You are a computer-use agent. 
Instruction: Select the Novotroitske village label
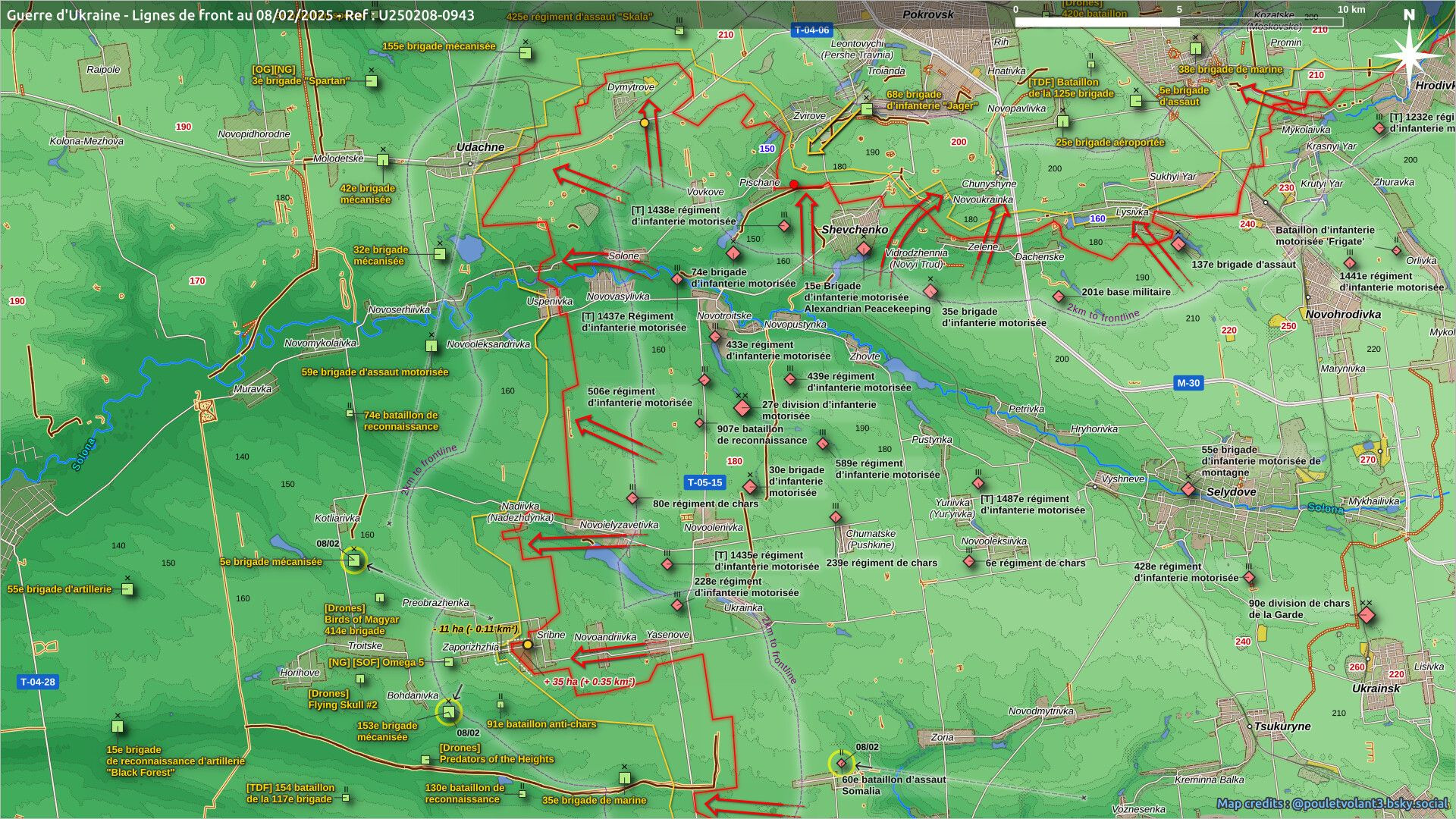tap(724, 316)
